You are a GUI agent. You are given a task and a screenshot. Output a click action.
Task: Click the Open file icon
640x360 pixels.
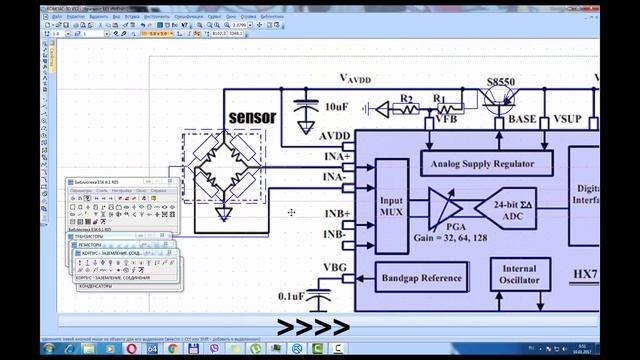pyautogui.click(x=59, y=25)
